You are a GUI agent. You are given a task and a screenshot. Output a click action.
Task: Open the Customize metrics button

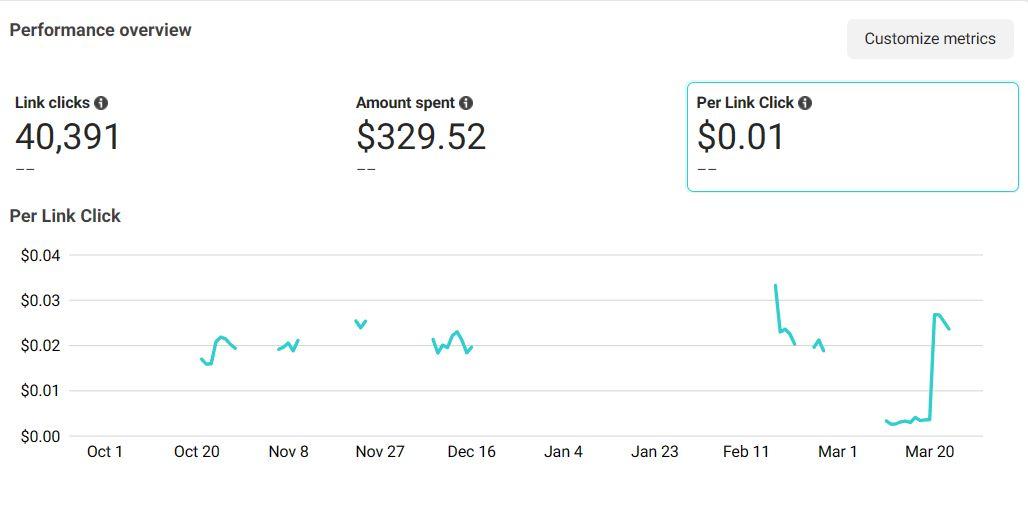click(x=930, y=39)
